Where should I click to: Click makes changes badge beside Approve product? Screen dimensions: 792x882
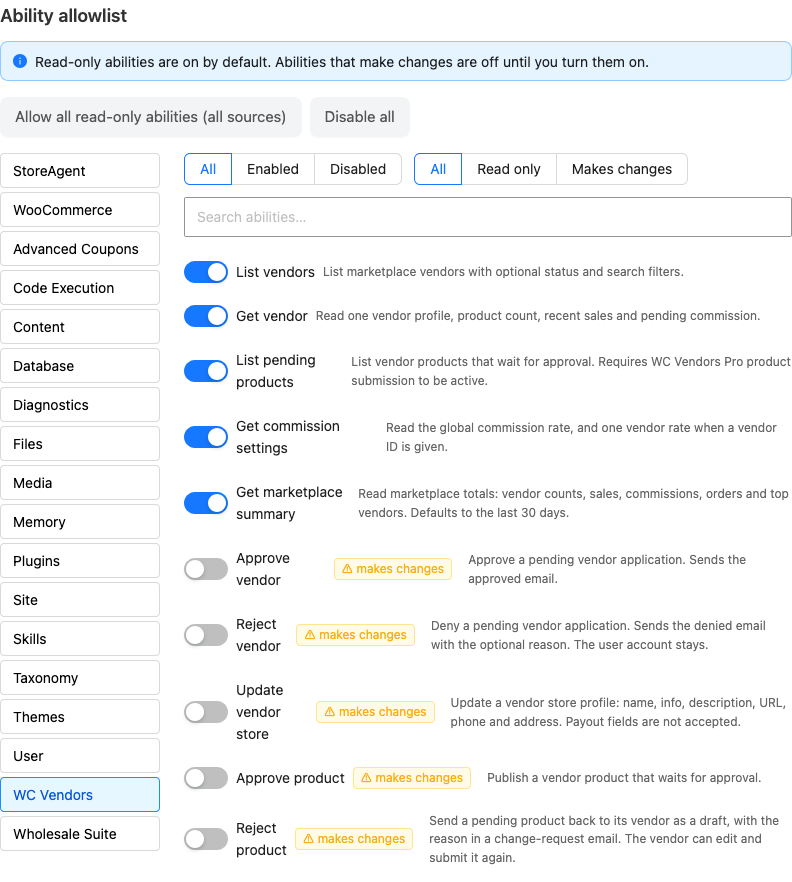(412, 778)
